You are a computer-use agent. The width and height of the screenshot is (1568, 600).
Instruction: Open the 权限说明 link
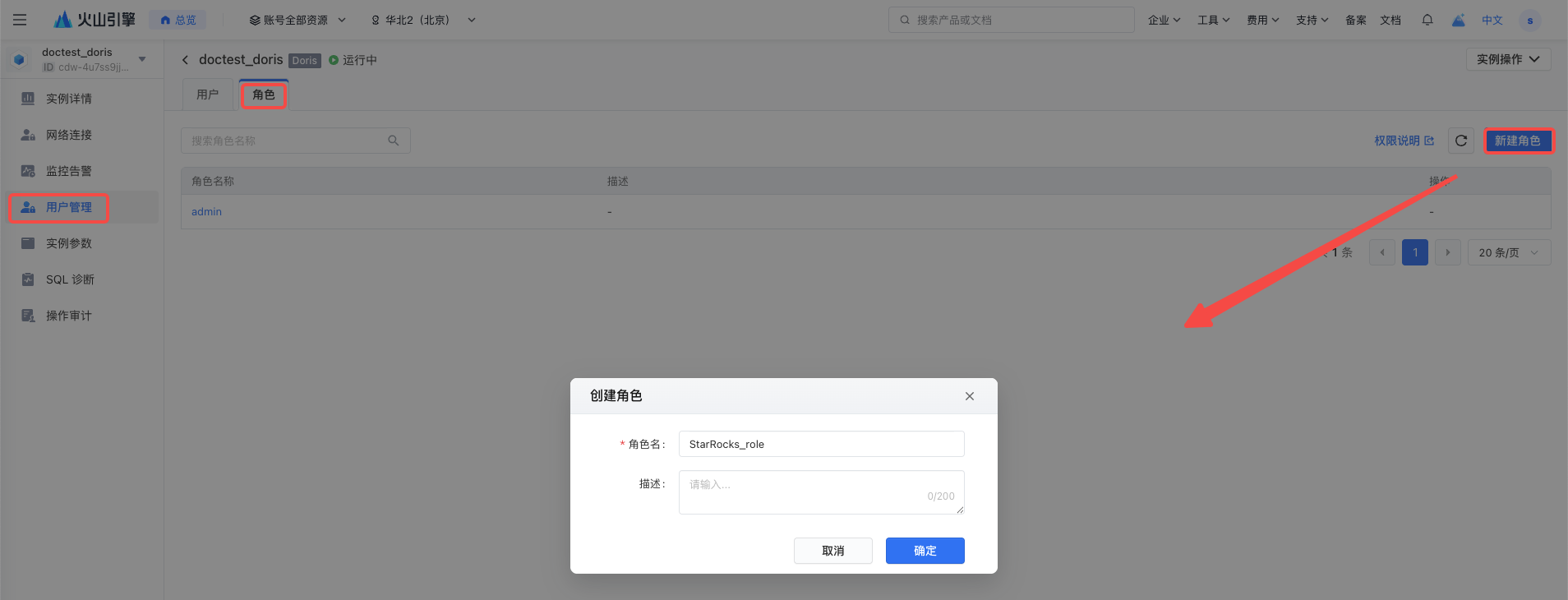(1404, 141)
